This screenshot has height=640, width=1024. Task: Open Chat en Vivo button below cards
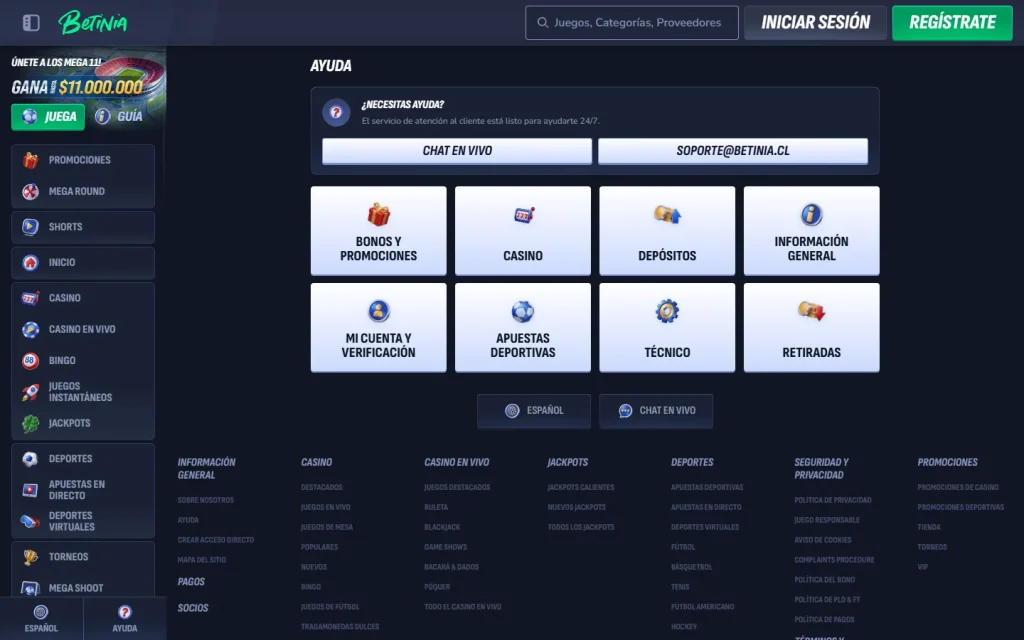click(x=656, y=411)
